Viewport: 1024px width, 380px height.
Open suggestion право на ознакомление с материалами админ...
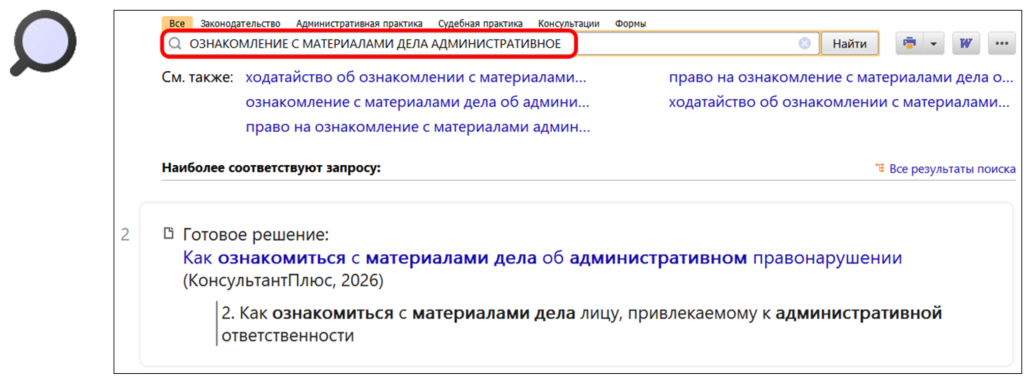[418, 127]
